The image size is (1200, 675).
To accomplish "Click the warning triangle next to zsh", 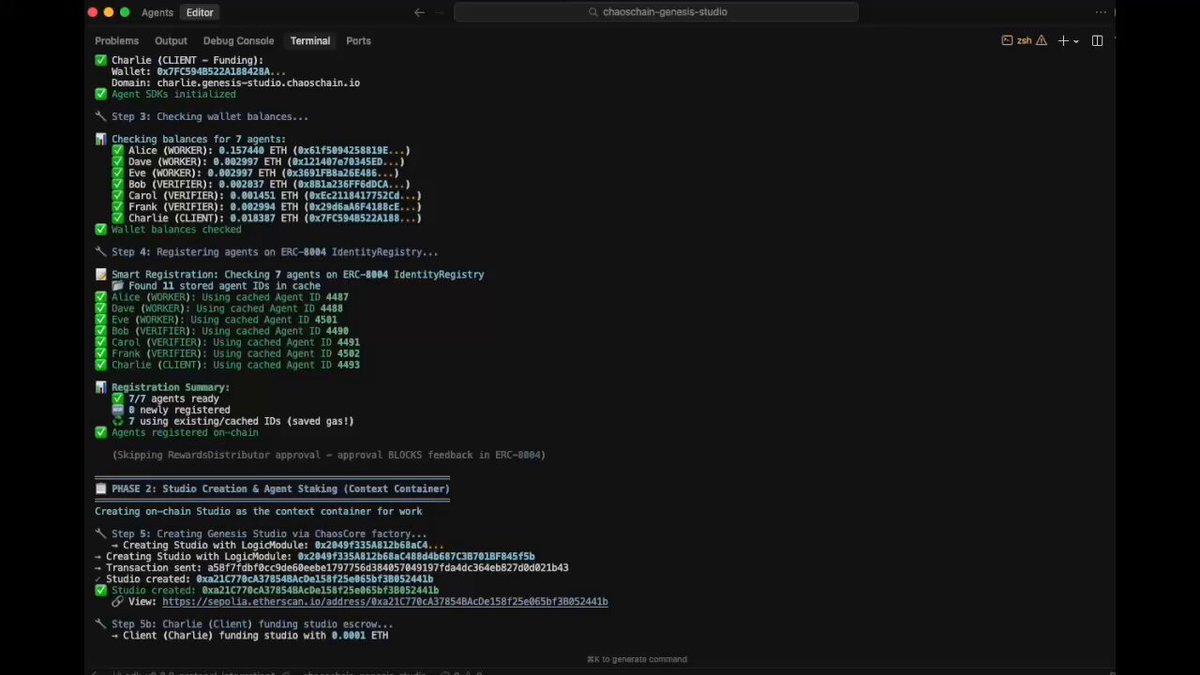I will pos(1041,41).
